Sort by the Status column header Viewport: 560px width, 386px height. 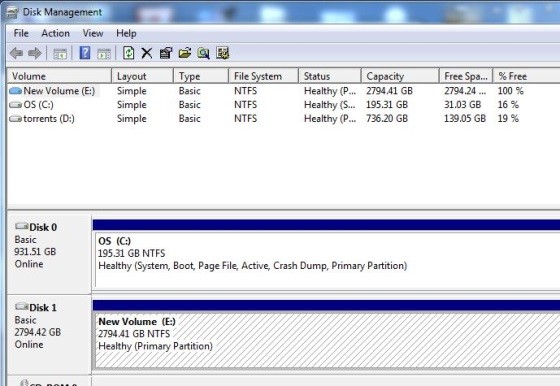(x=330, y=76)
